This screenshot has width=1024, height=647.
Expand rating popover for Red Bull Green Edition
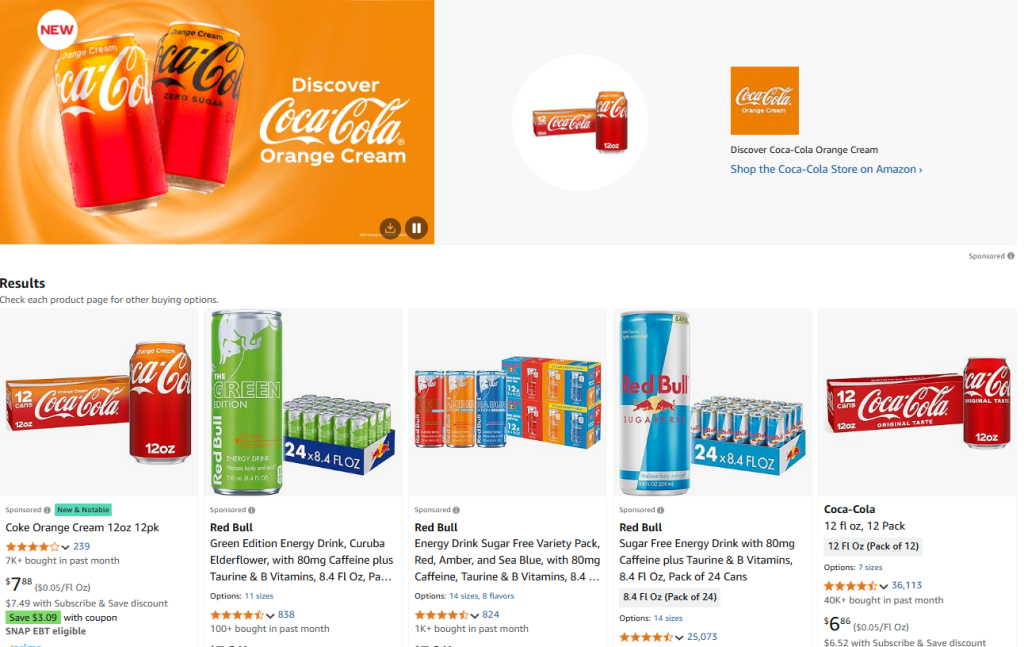coord(270,615)
